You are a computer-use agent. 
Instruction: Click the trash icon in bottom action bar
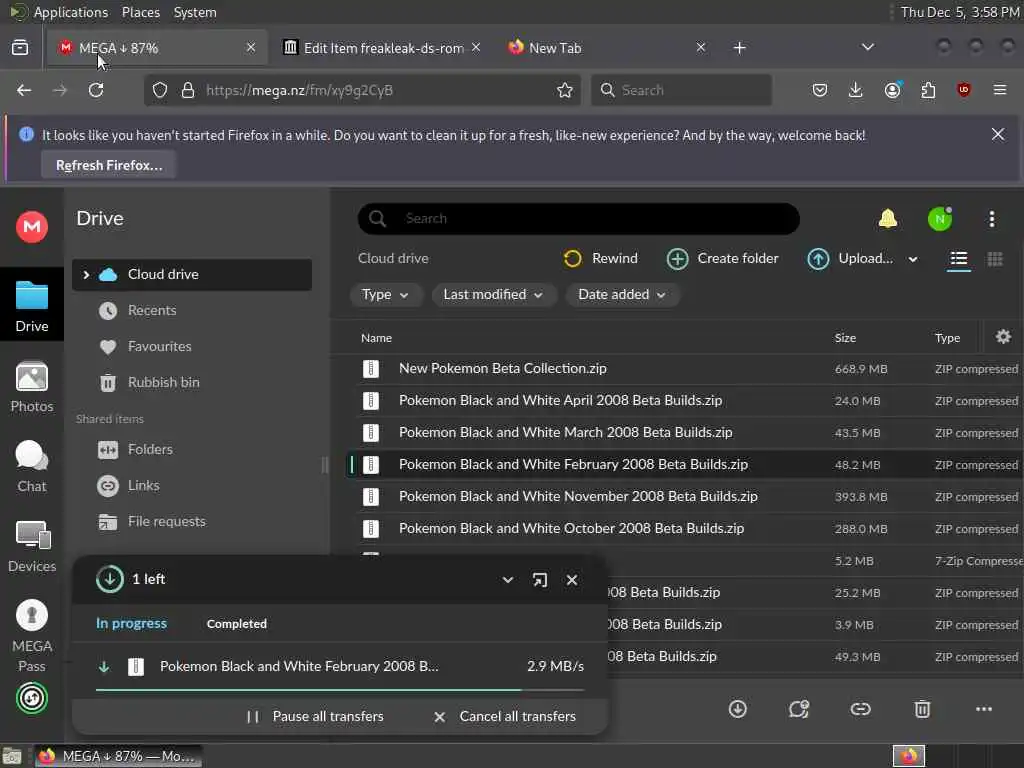[x=922, y=709]
